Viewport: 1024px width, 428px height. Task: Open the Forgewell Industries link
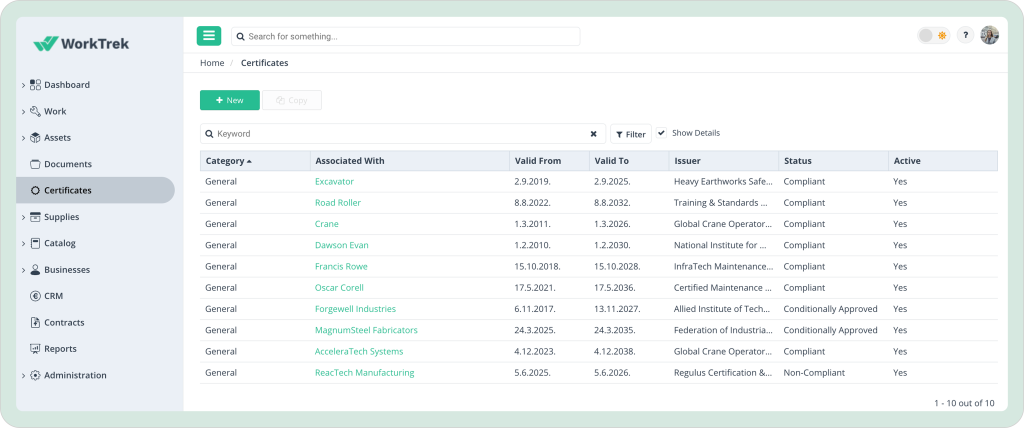(x=355, y=309)
